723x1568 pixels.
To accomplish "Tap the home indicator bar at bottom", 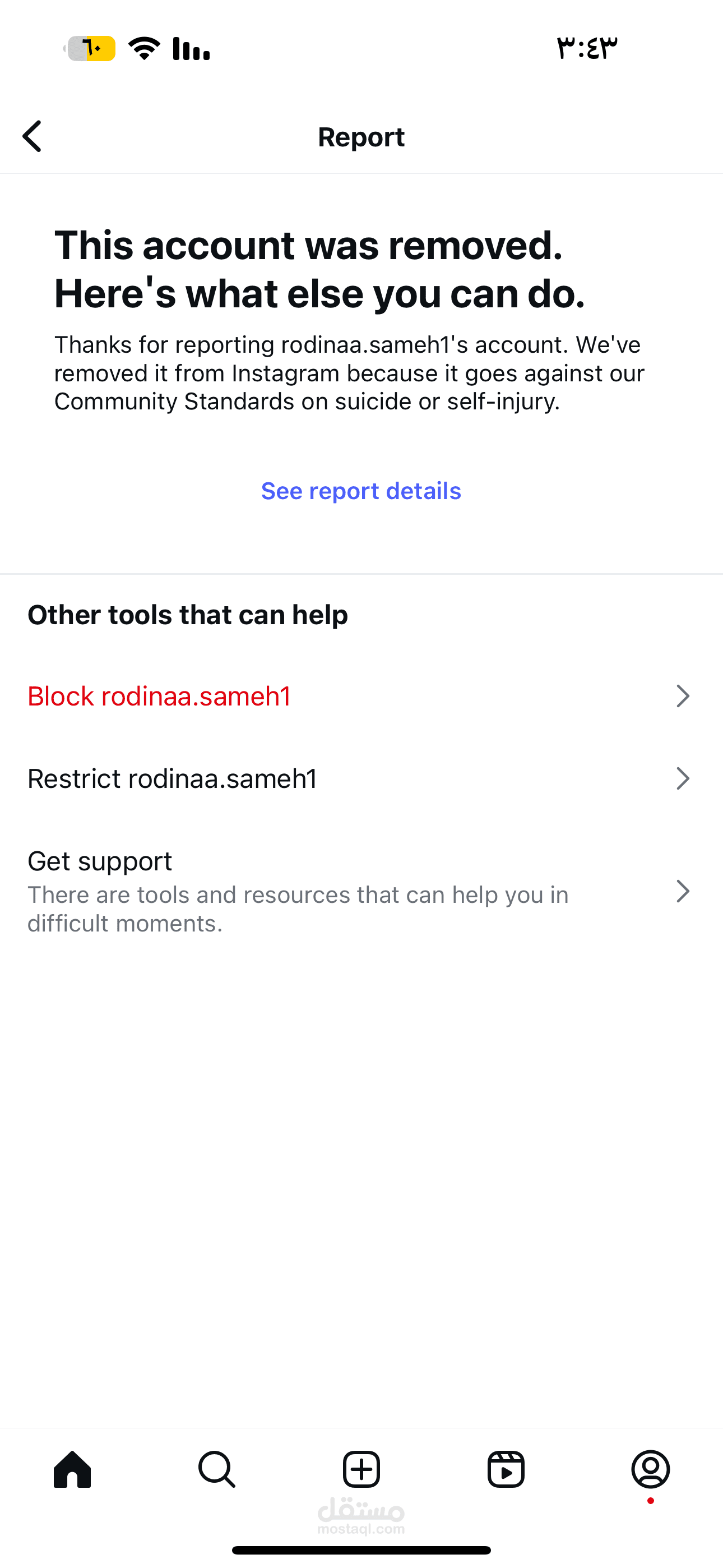I will [x=361, y=1551].
